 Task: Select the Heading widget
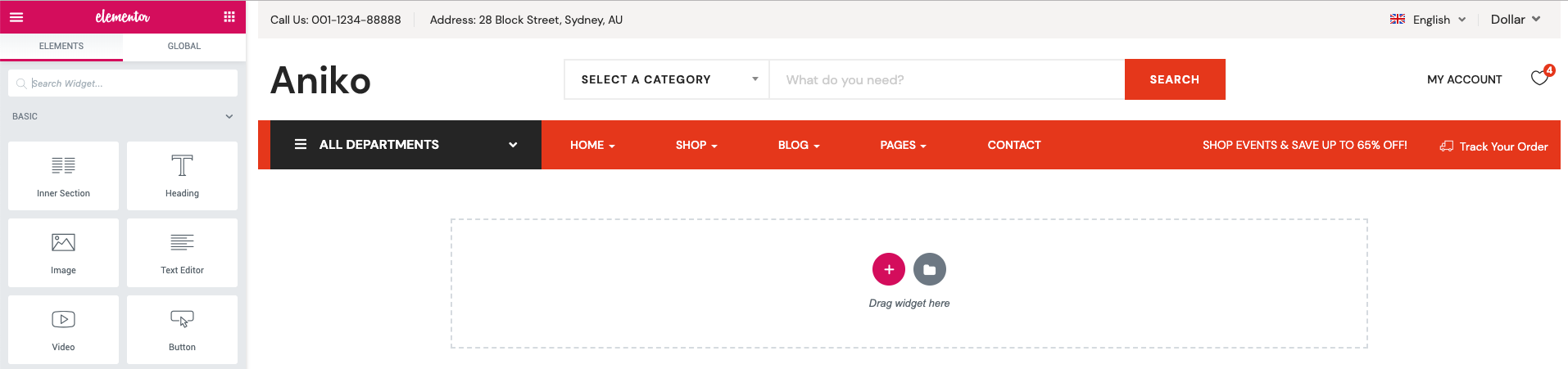point(182,176)
